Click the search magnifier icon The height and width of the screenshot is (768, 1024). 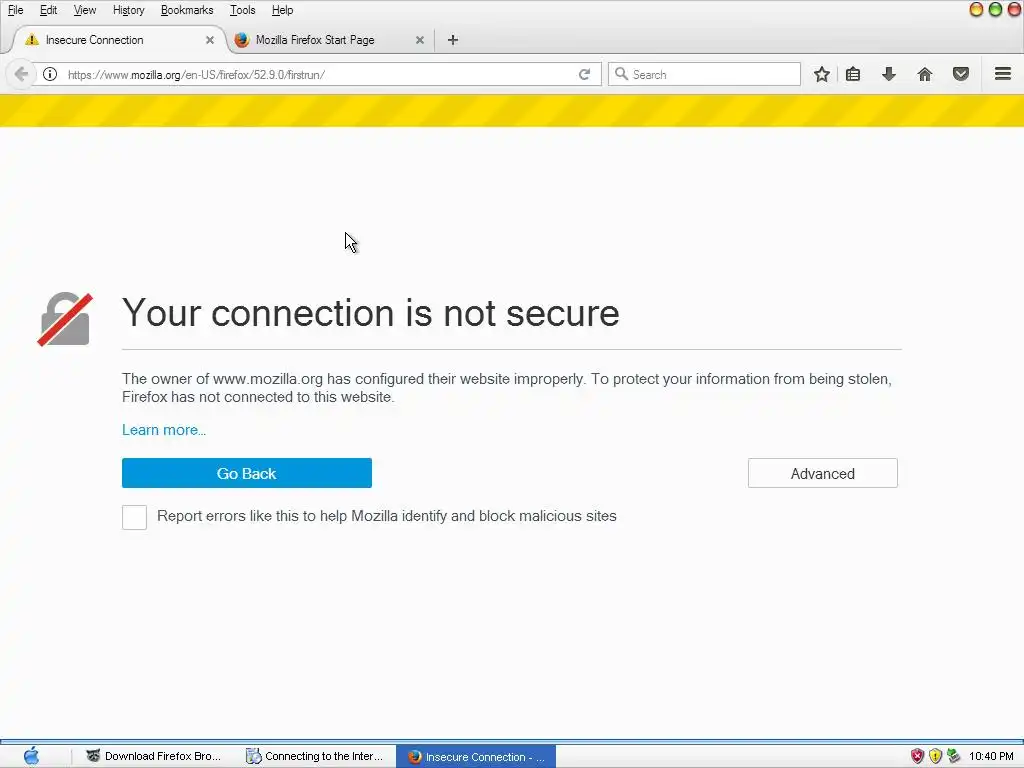622,74
